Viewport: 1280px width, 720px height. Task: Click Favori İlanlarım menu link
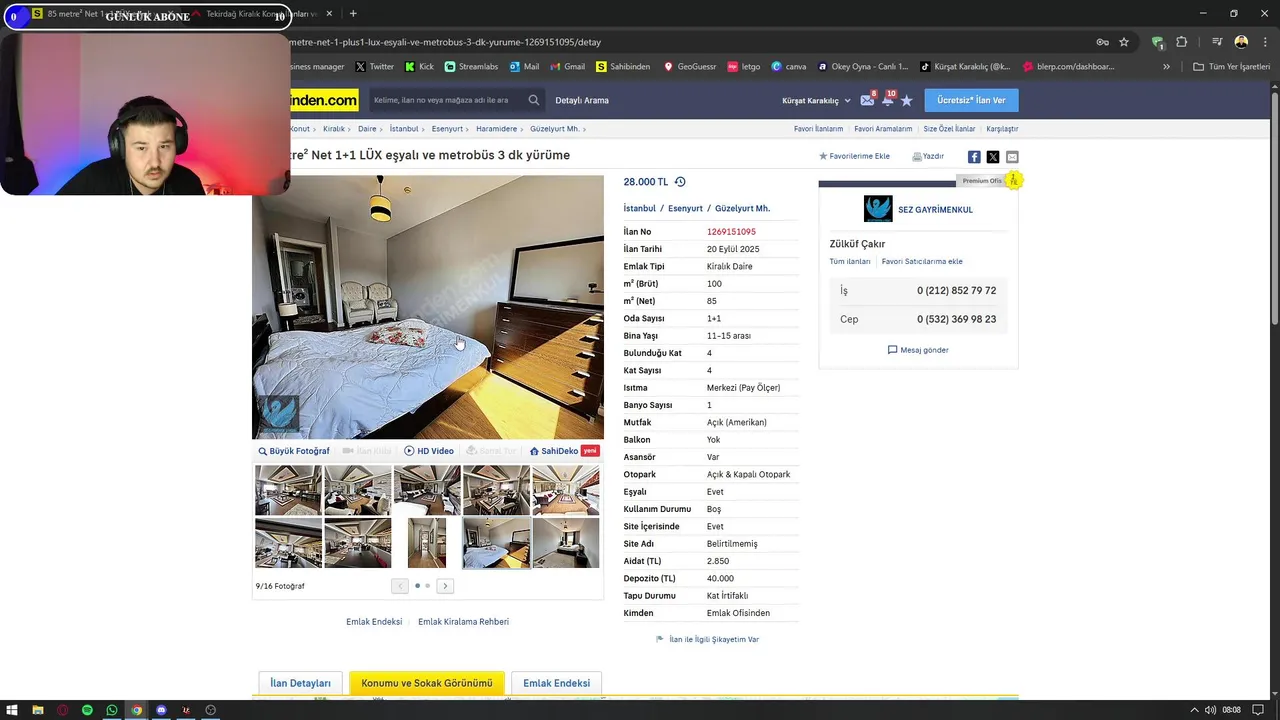[x=818, y=129]
